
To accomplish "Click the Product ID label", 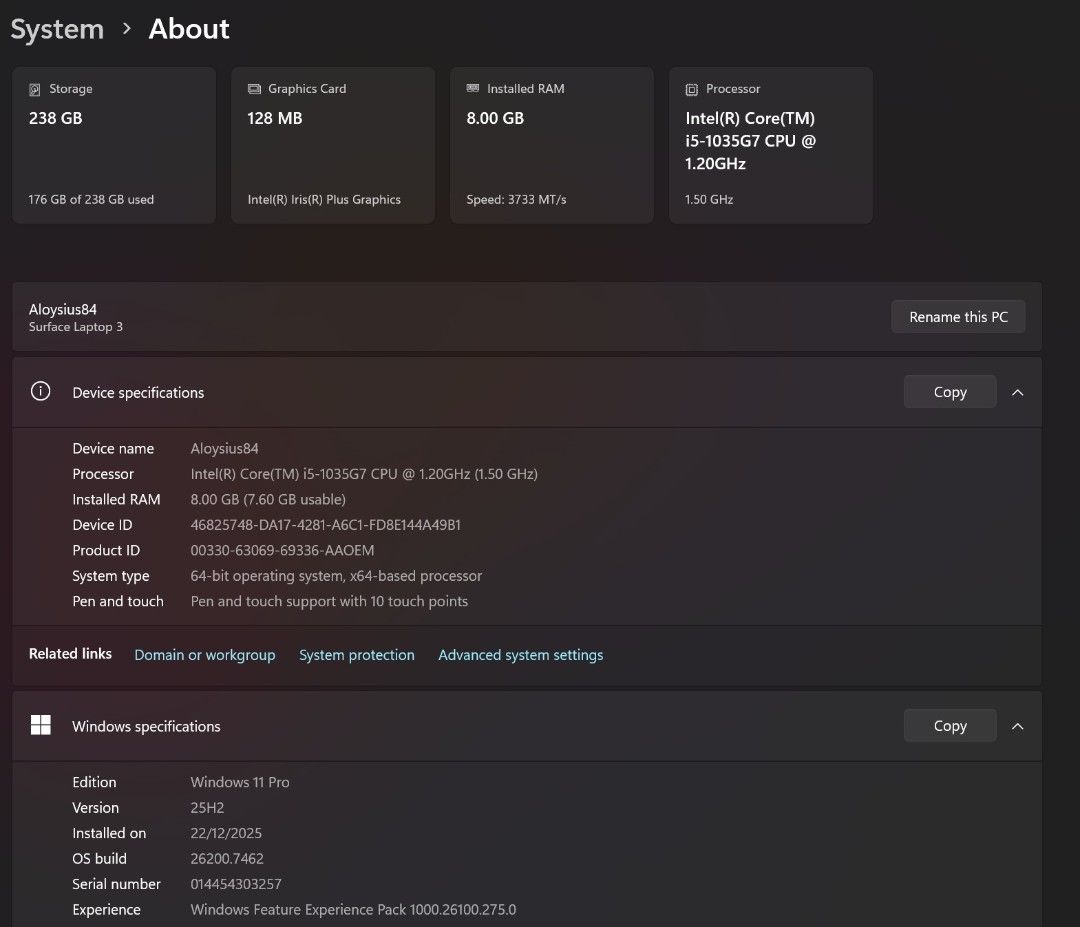I will pyautogui.click(x=106, y=550).
